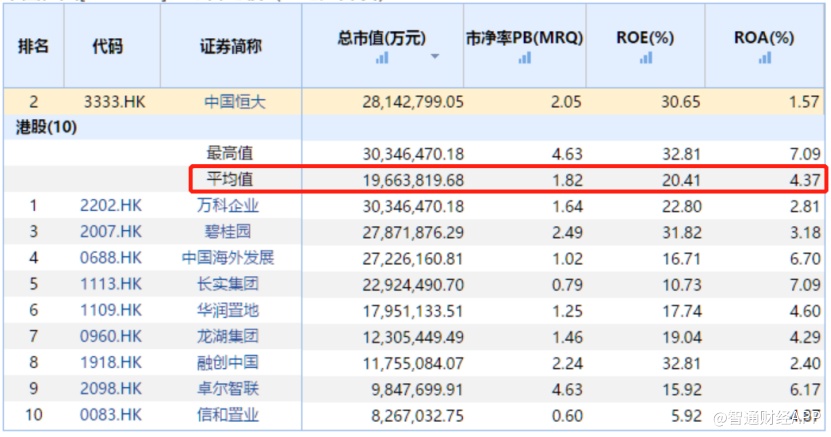831x437 pixels.
Task: Select the 总市值(万元) column header text
Action: coord(382,38)
